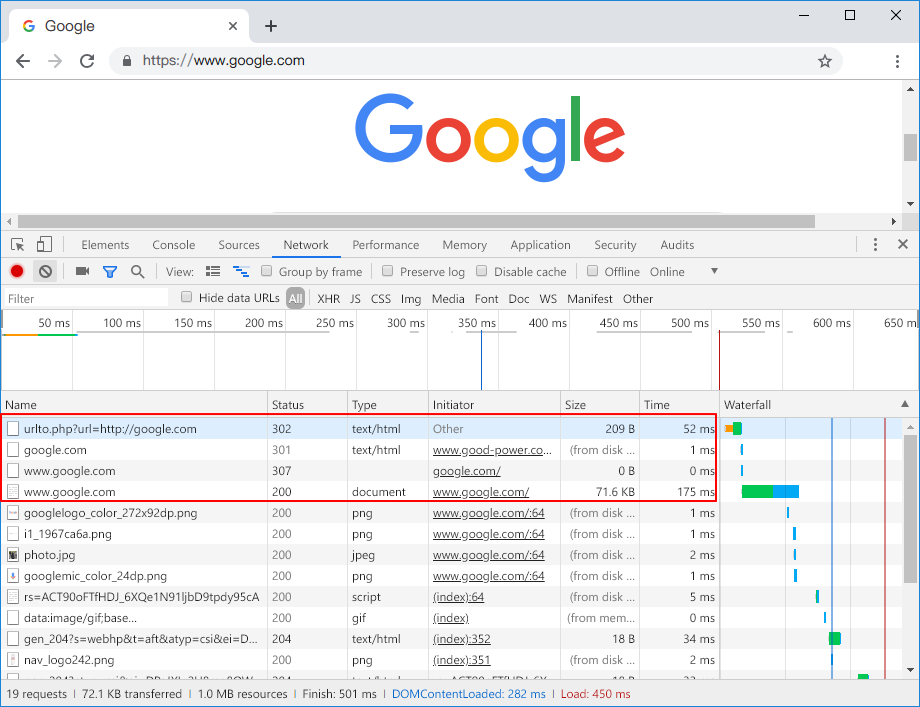
Task: Select request i1_1967ca6a.png
Action: (358, 534)
